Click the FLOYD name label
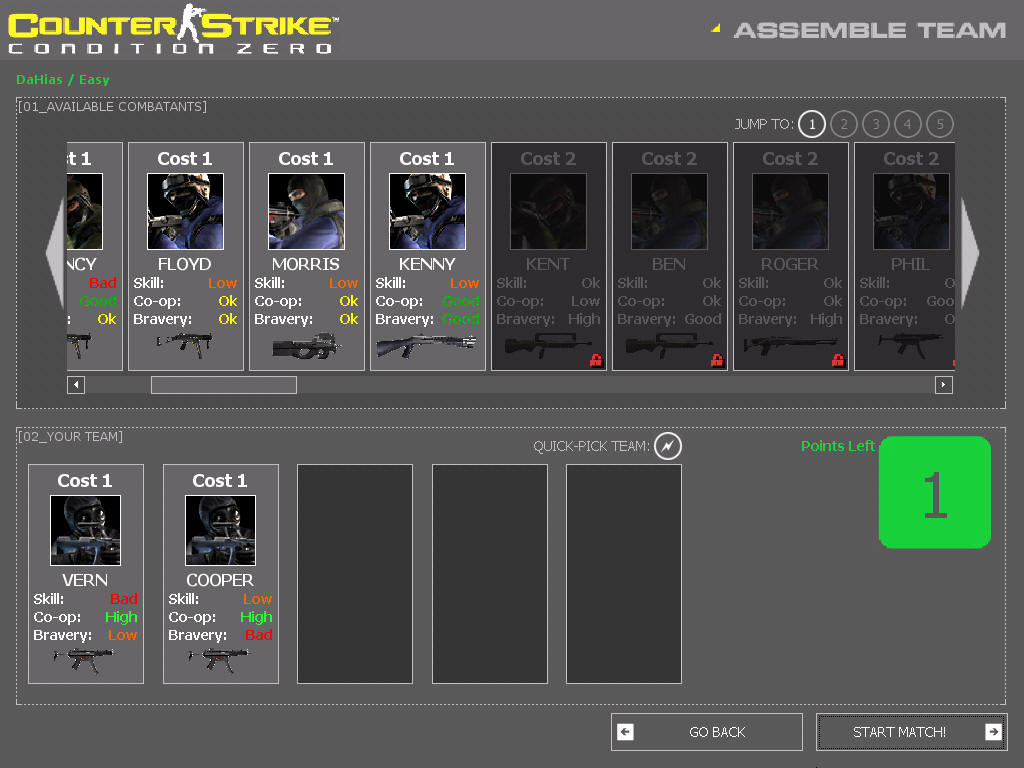1024x768 pixels. (185, 264)
